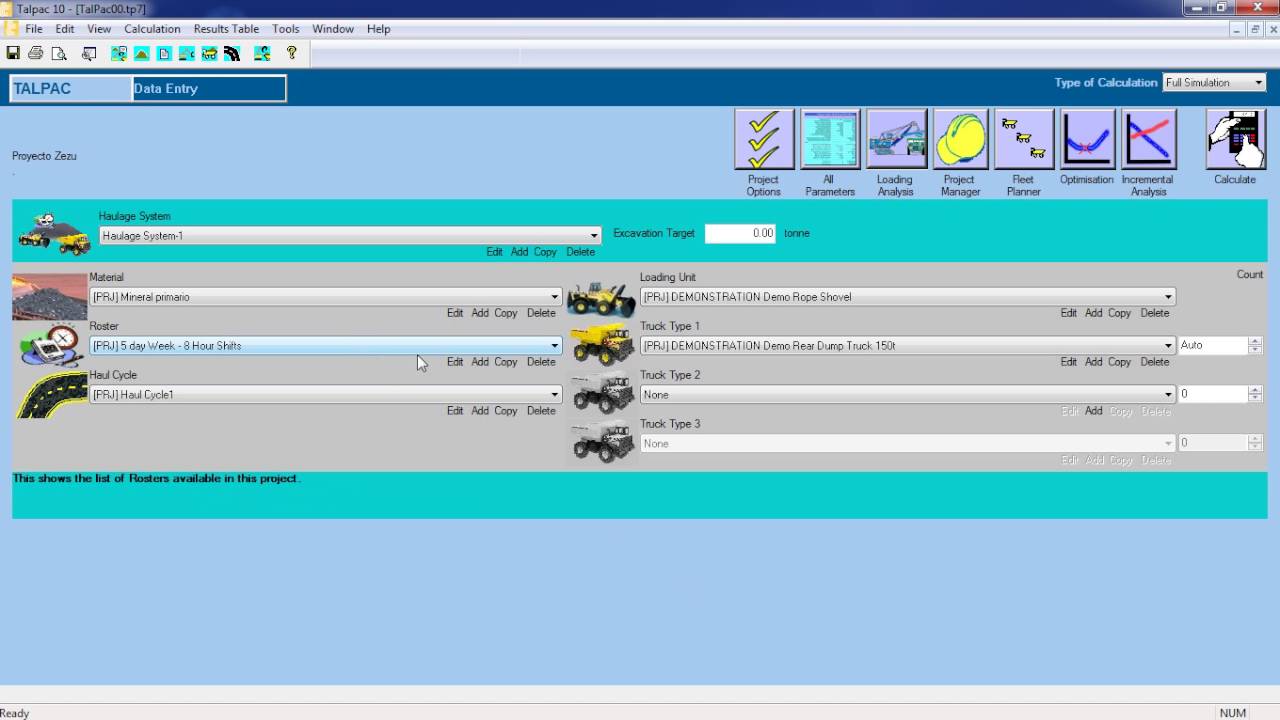Open the View menu
The height and width of the screenshot is (720, 1280).
(99, 29)
